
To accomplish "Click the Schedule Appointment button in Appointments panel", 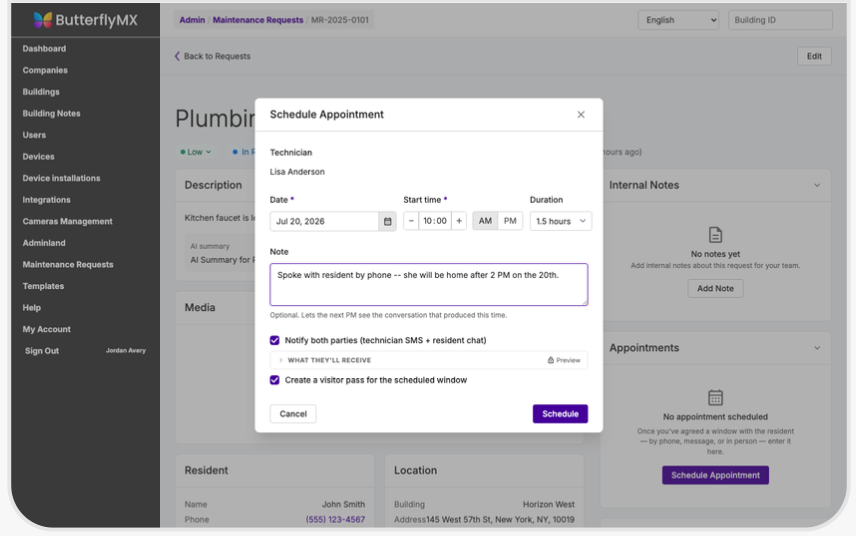I will [715, 475].
